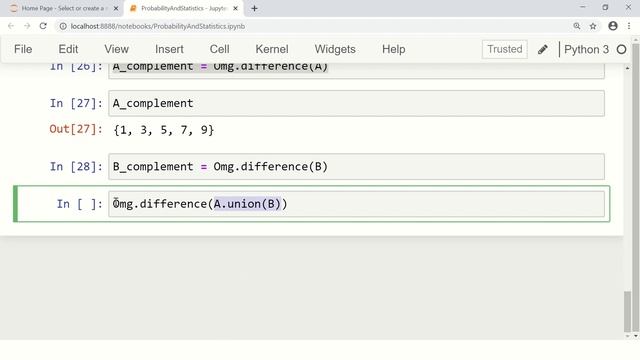Click the empty In [ ]: prompt
640x360 pixels.
point(80,204)
